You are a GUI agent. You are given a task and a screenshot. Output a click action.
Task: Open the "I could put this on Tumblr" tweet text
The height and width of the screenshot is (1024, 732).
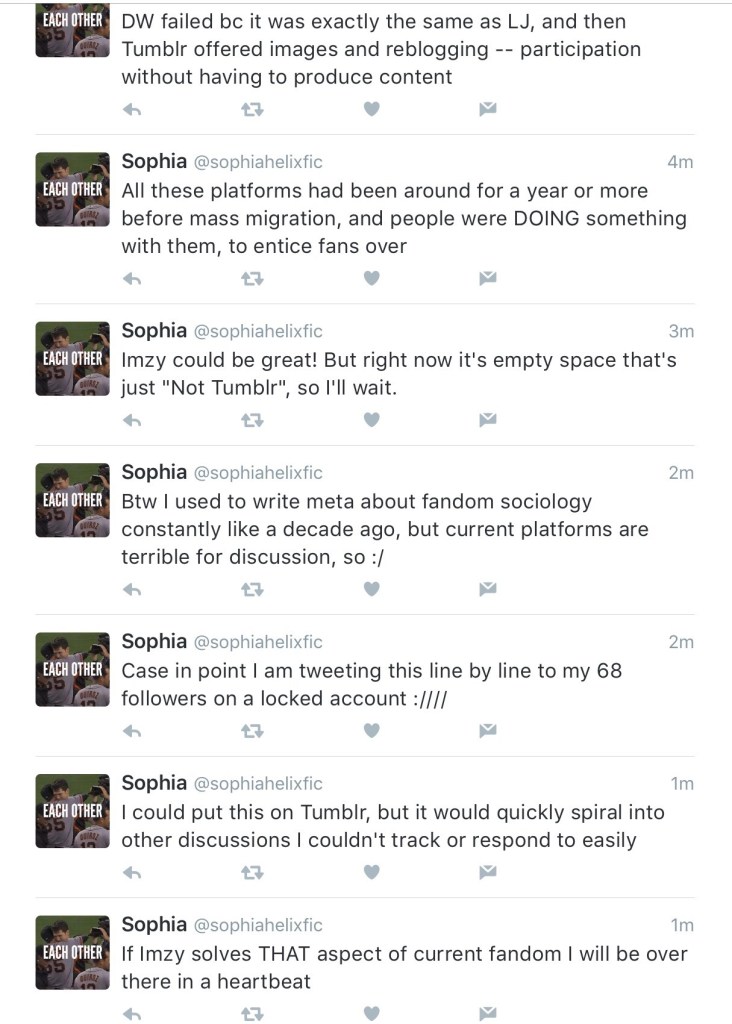coord(392,826)
